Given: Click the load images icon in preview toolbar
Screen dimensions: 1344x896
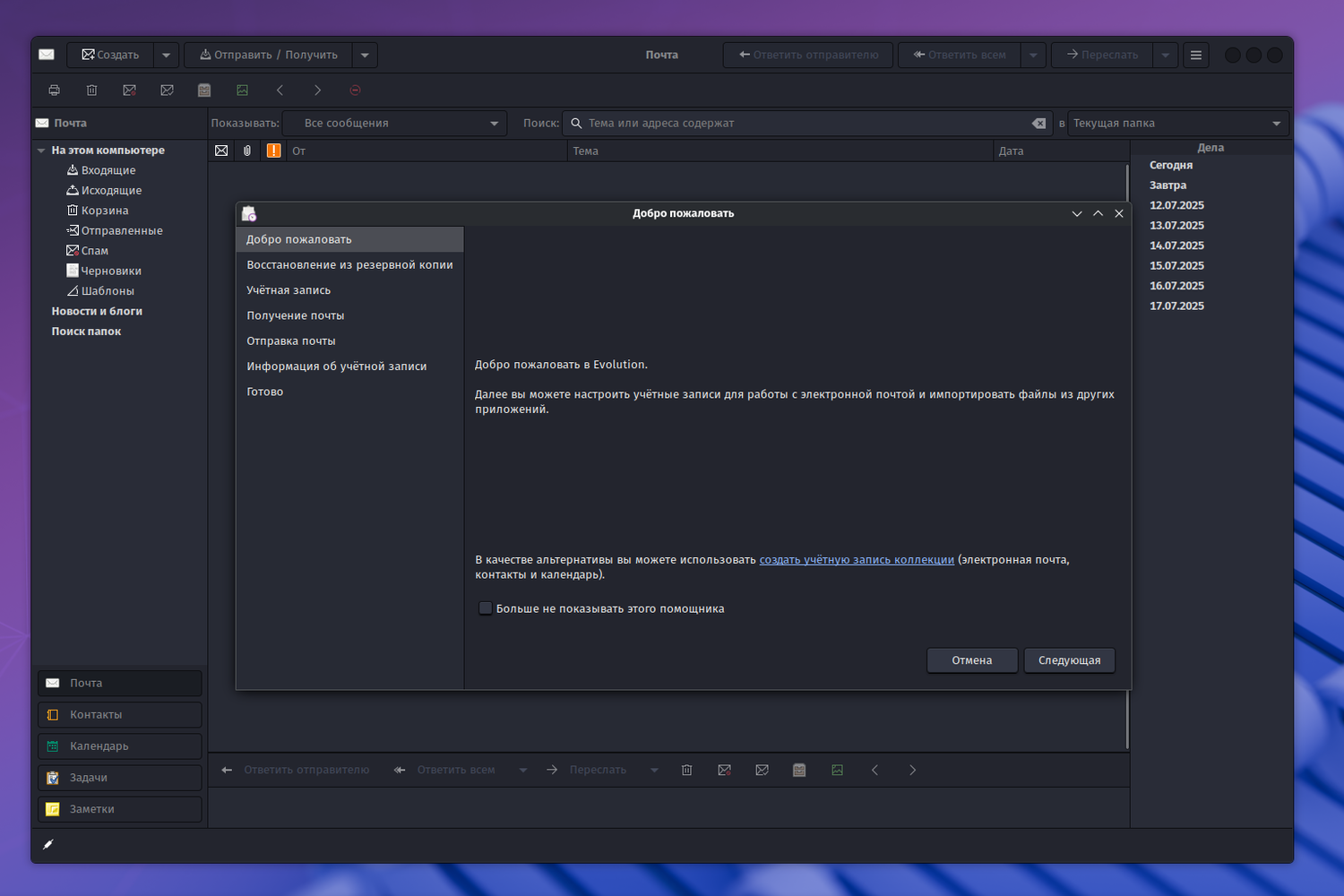Looking at the screenshot, I should click(x=837, y=770).
